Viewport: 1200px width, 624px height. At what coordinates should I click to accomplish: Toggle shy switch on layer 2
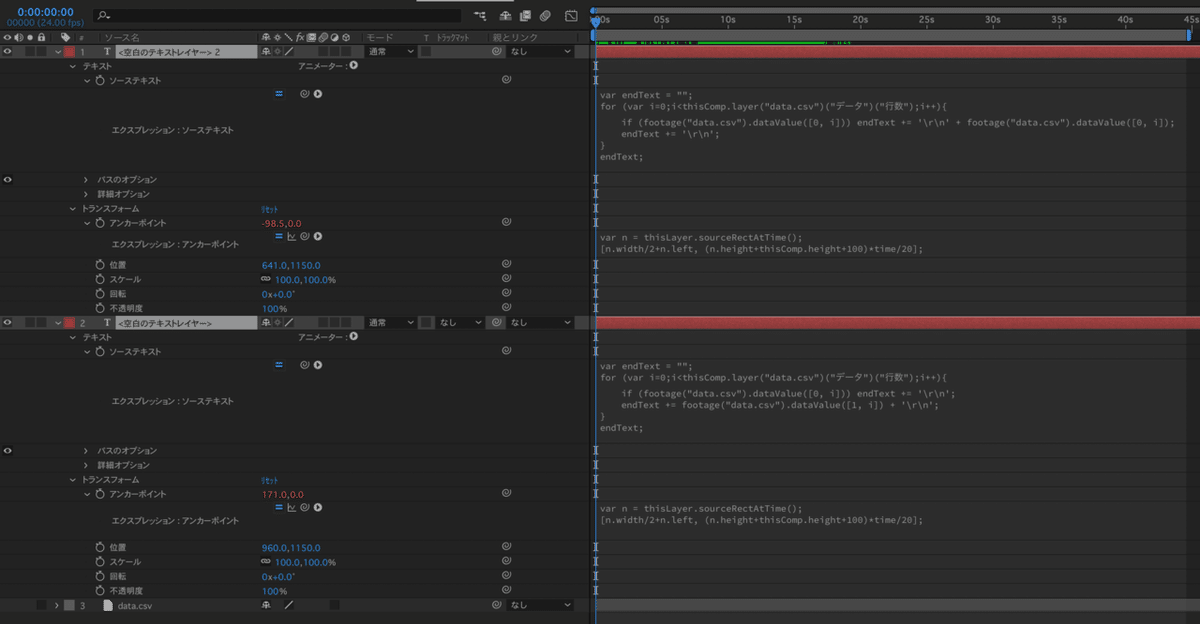(x=265, y=323)
